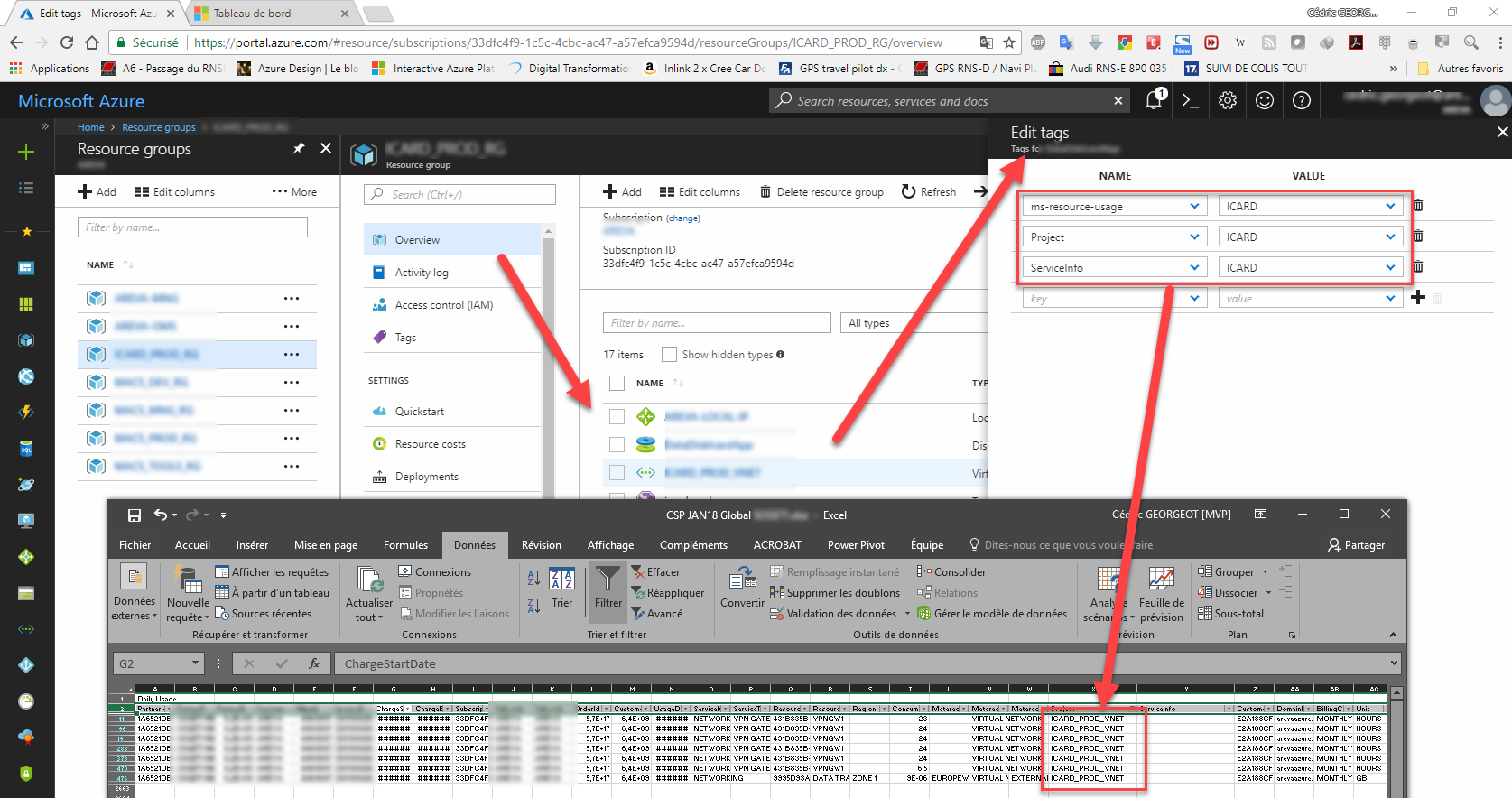Screen dimensions: 1512x798
Task: Open empty key dropdown
Action: coord(1194,299)
